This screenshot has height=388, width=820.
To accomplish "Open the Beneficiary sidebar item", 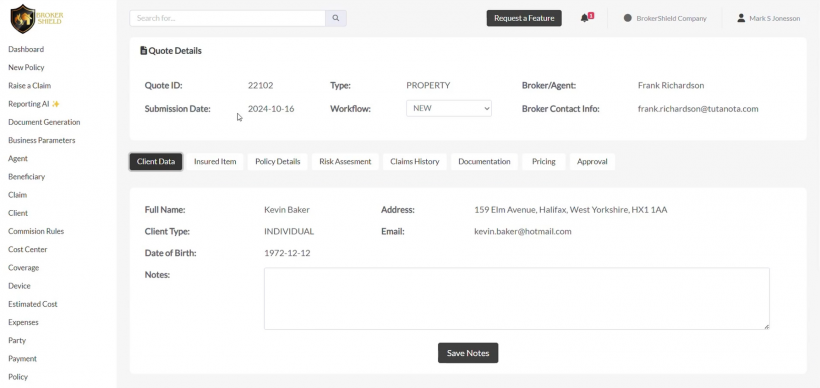I will tap(27, 177).
